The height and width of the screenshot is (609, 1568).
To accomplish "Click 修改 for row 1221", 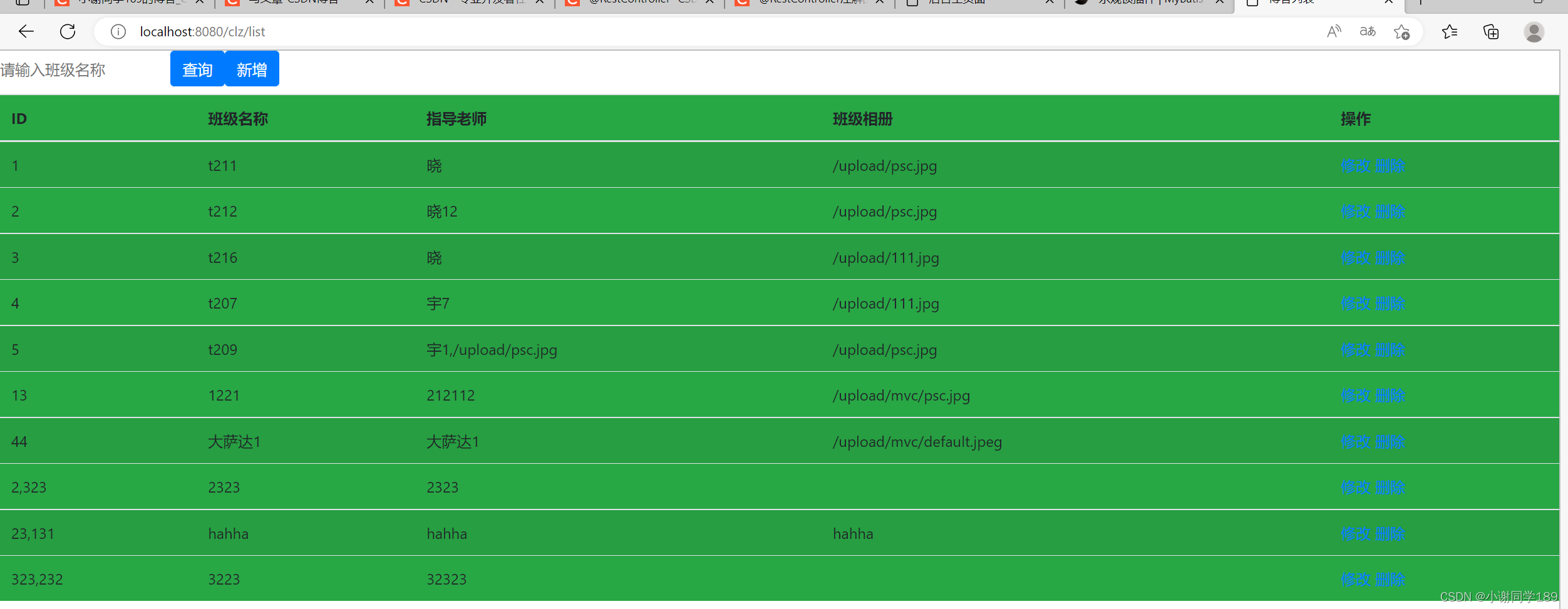I will [1356, 396].
